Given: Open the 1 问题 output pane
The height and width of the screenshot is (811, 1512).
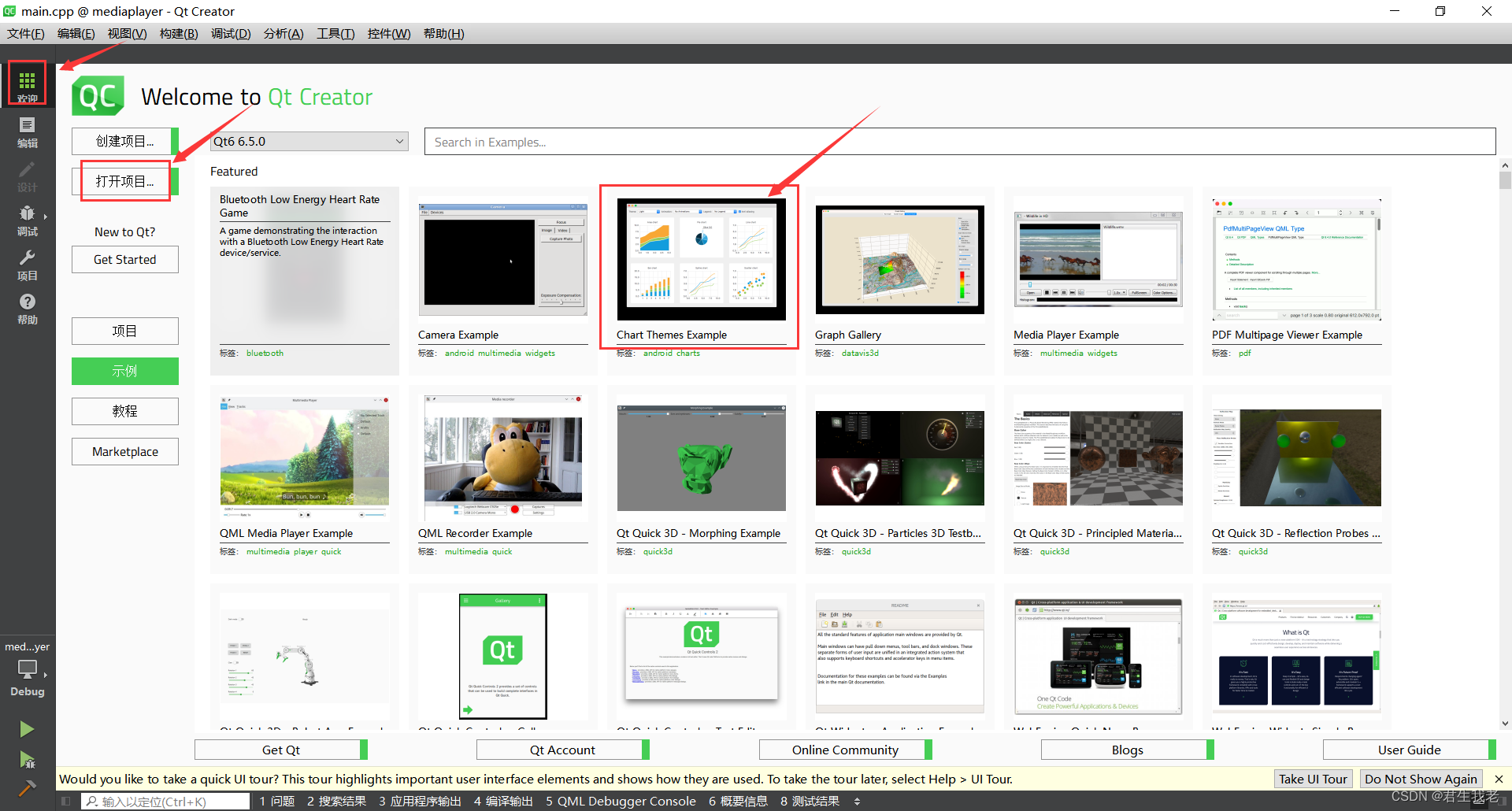Looking at the screenshot, I should click(277, 802).
